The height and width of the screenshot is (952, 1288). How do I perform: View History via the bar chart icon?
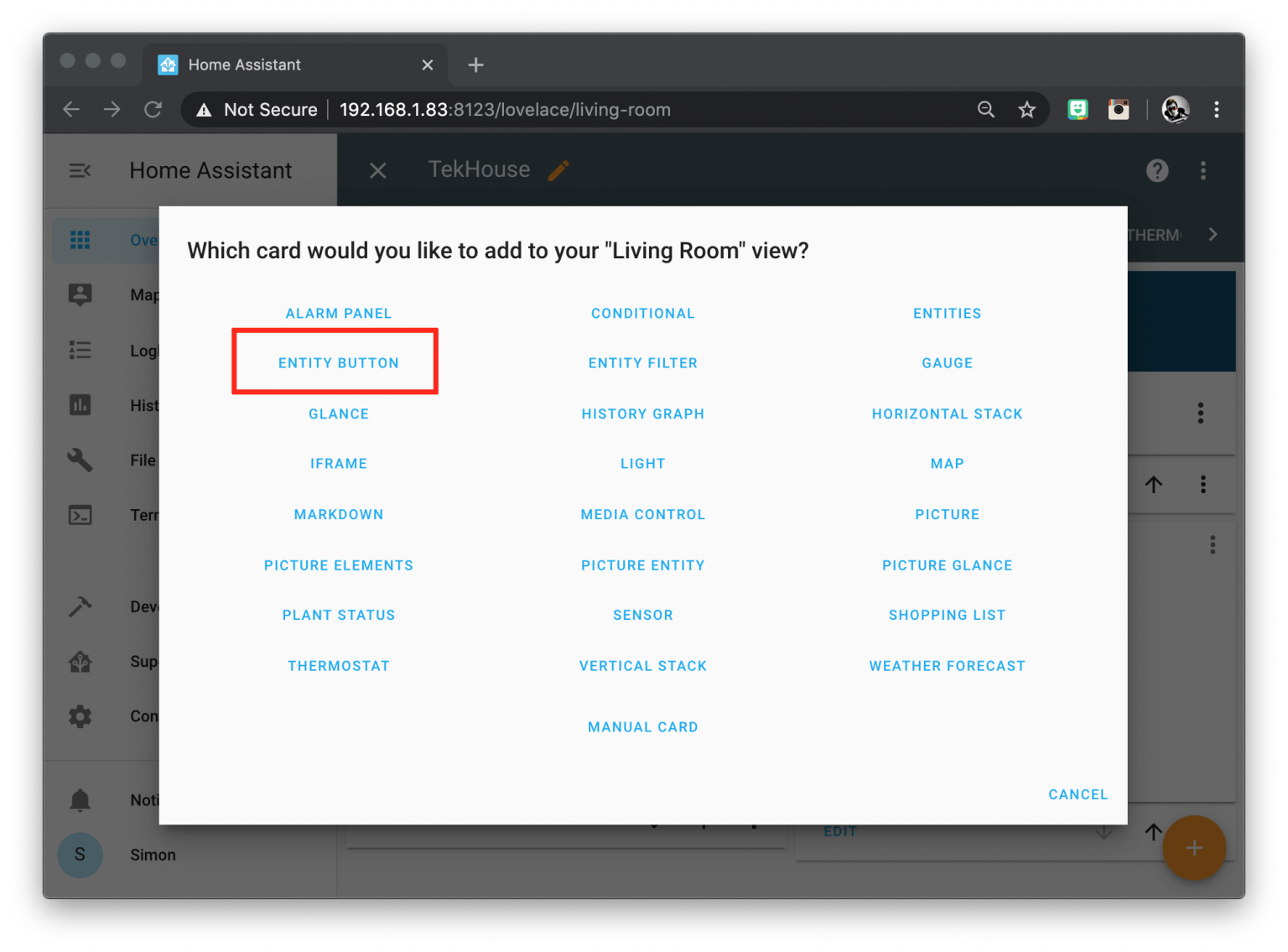point(80,405)
